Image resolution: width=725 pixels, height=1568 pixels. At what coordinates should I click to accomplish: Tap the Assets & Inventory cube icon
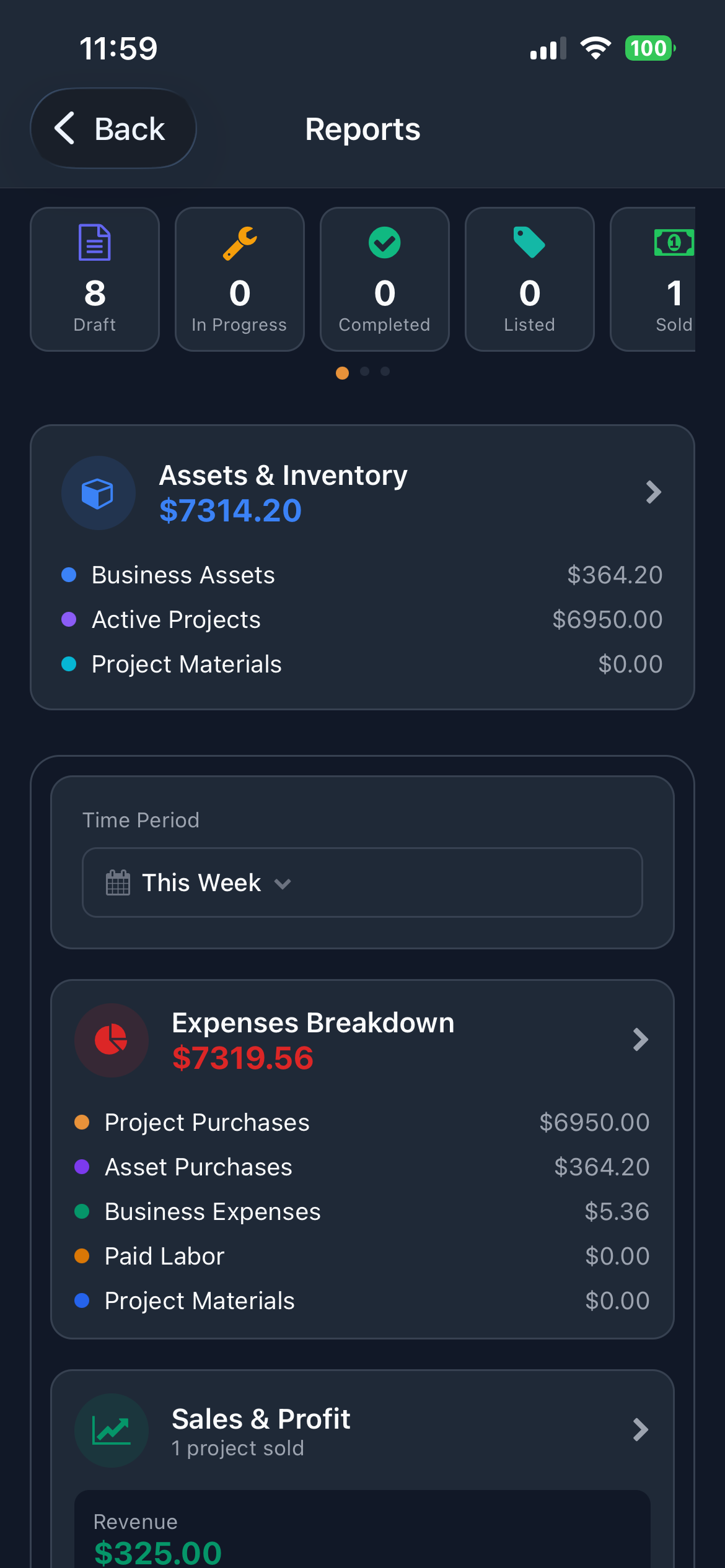[x=98, y=493]
